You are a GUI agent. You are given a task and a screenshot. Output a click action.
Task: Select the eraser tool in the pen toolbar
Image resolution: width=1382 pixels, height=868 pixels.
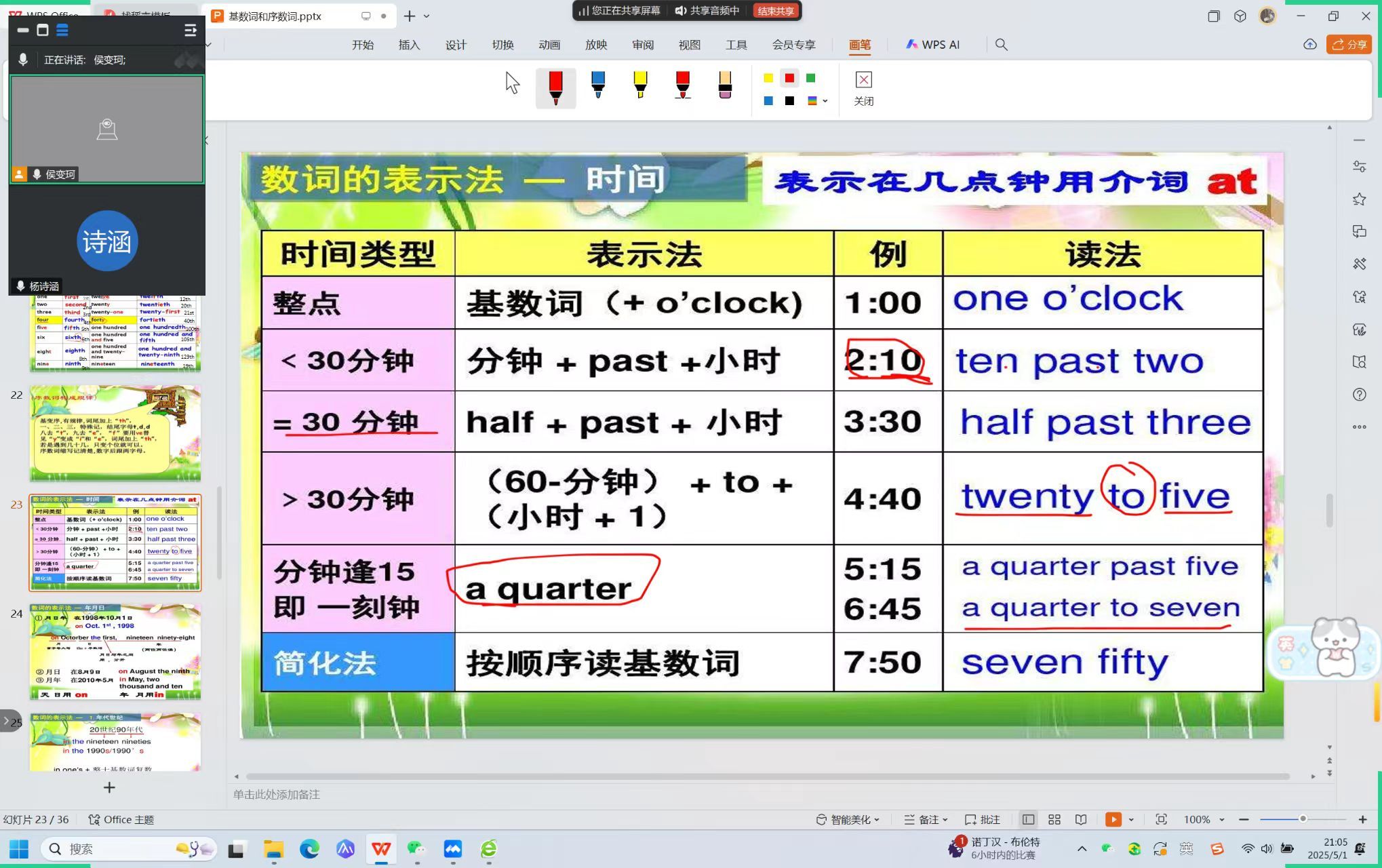click(x=725, y=85)
